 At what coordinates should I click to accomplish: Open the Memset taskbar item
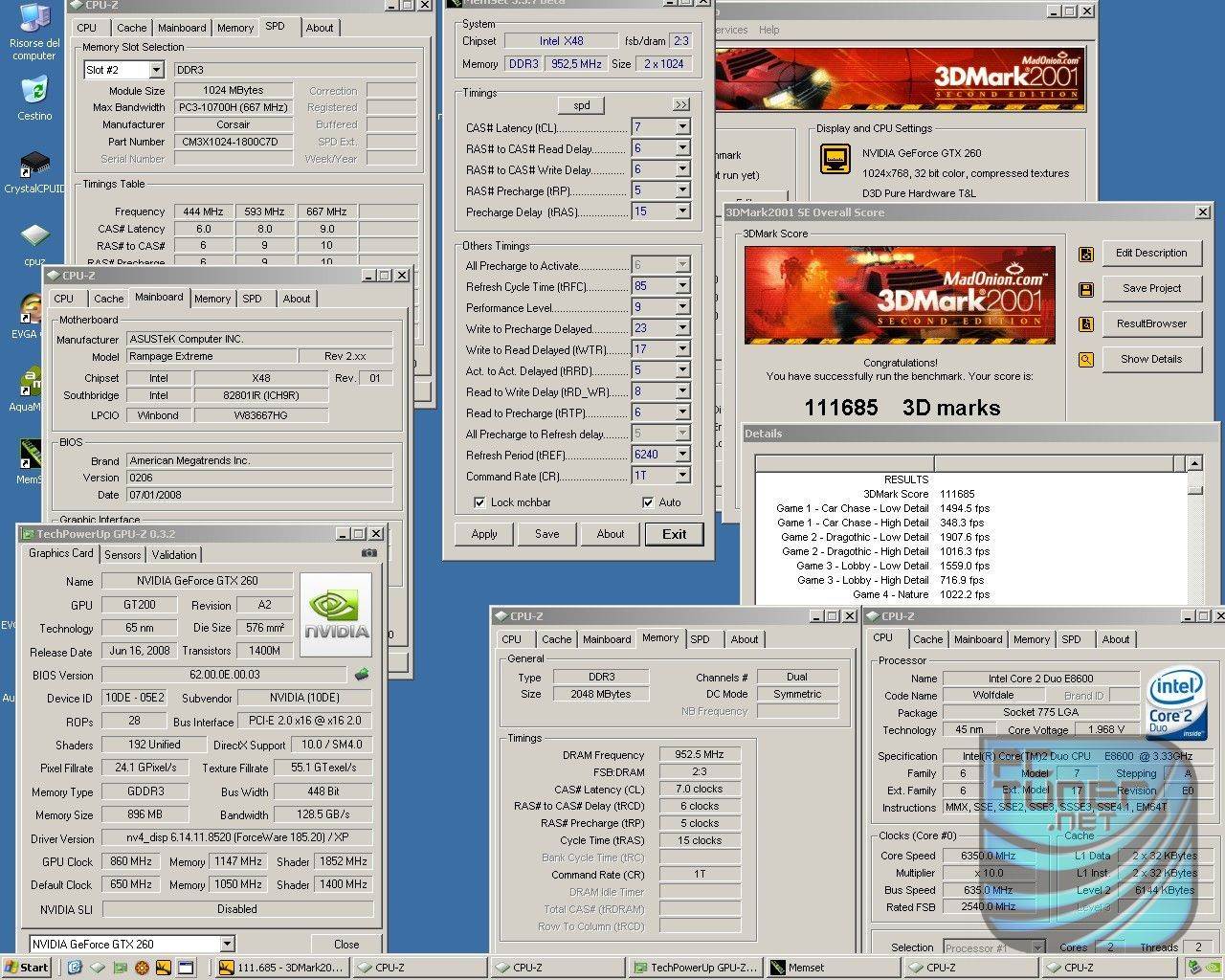coord(833,968)
